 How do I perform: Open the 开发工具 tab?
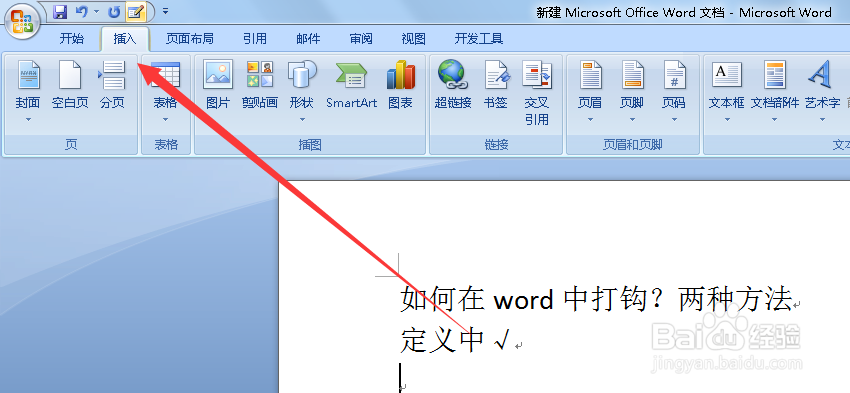pos(479,38)
